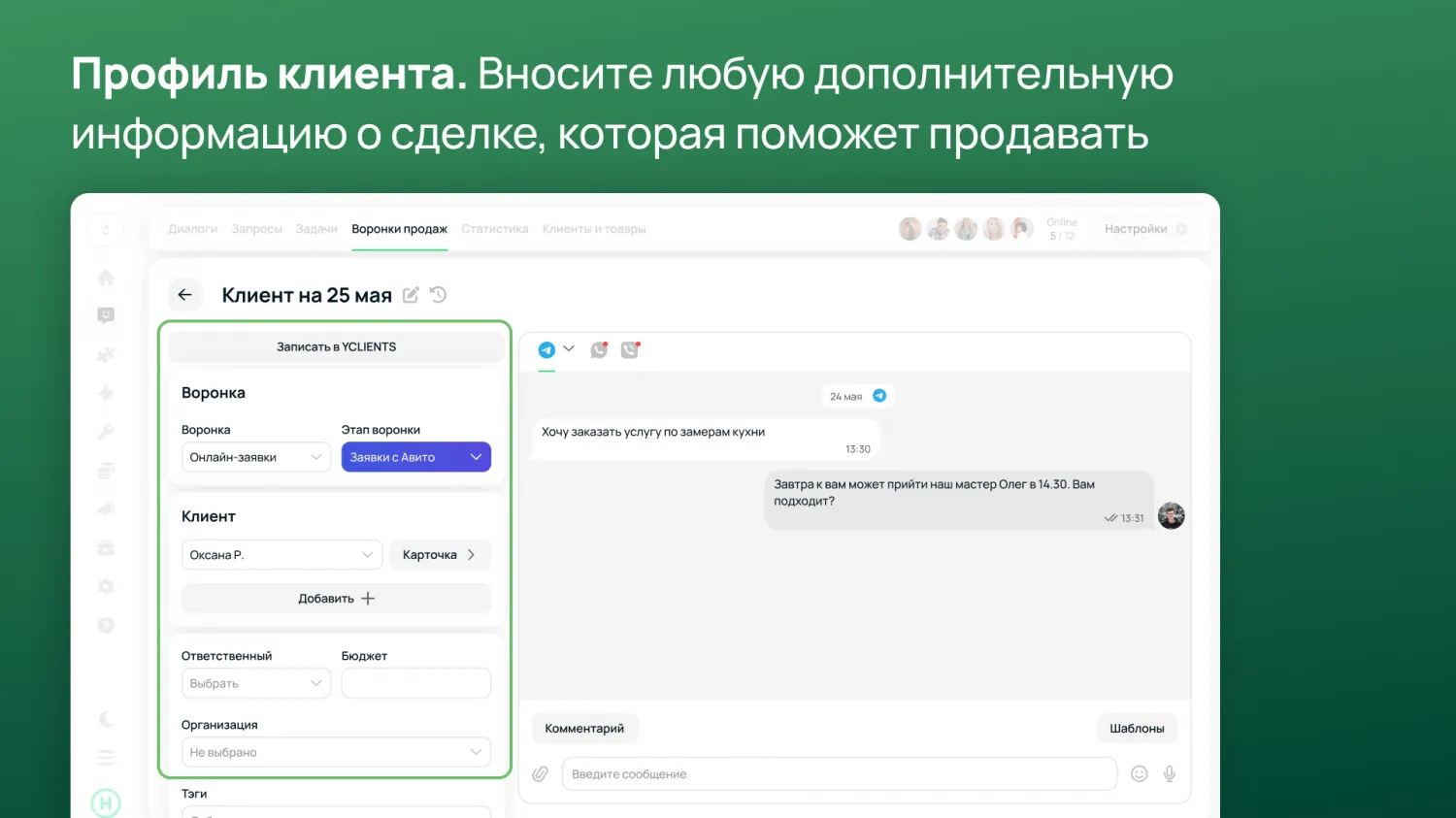Image resolution: width=1456 pixels, height=818 pixels.
Task: Open the Этап воронки dropdown Заявки с Авито
Action: (x=415, y=457)
